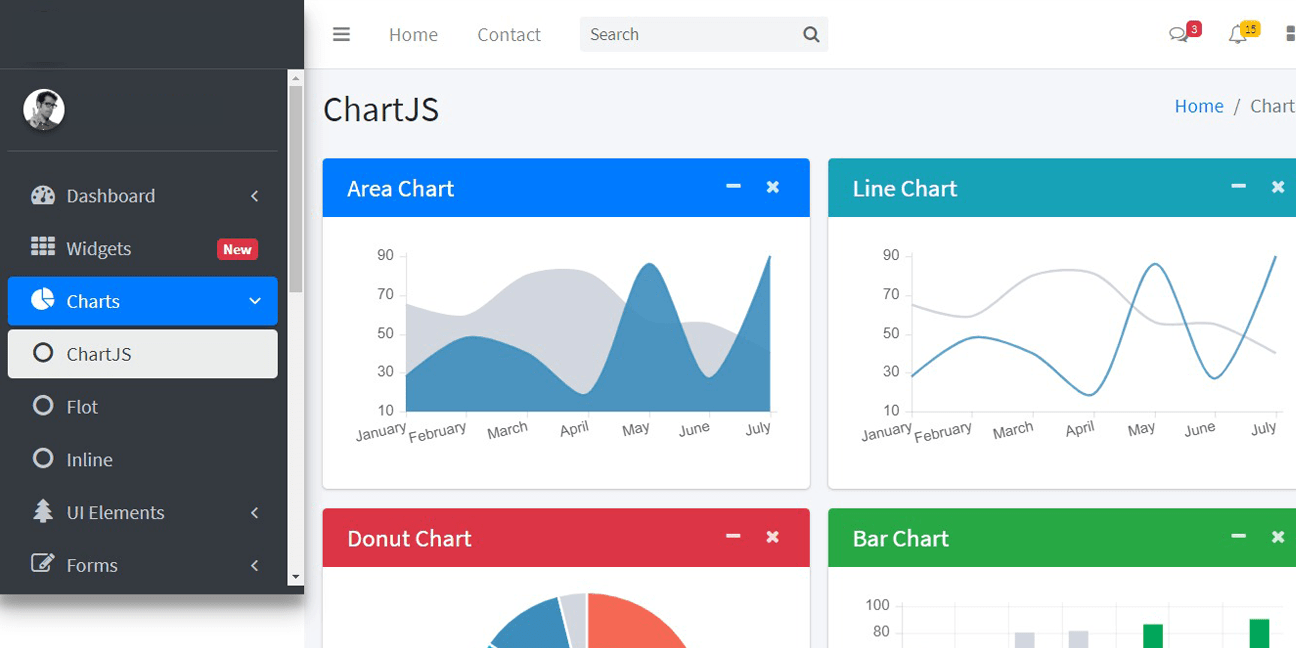Go to Home in top navbar

(413, 35)
